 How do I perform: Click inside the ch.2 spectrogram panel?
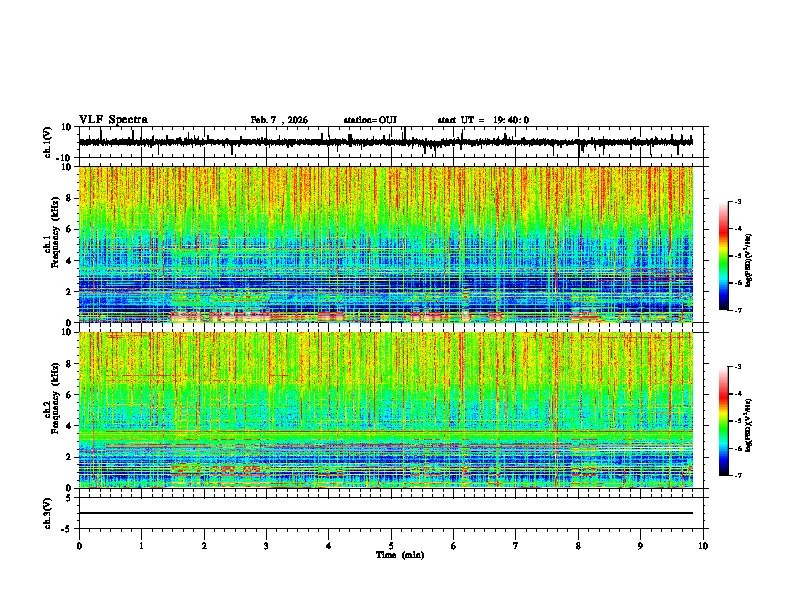386,410
